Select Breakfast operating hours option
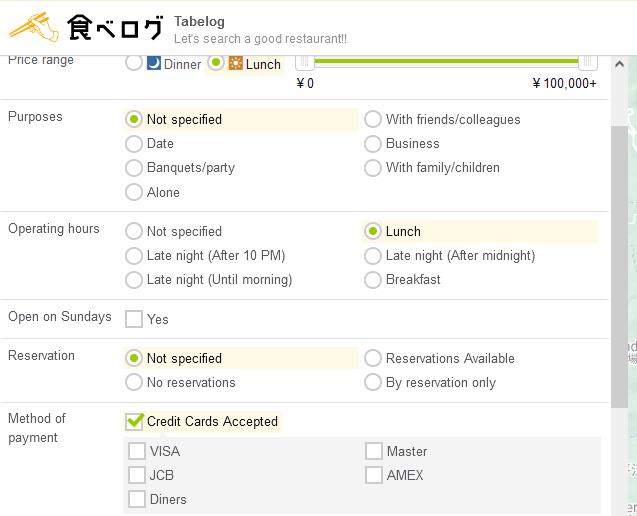This screenshot has height=516, width=637. tap(373, 280)
